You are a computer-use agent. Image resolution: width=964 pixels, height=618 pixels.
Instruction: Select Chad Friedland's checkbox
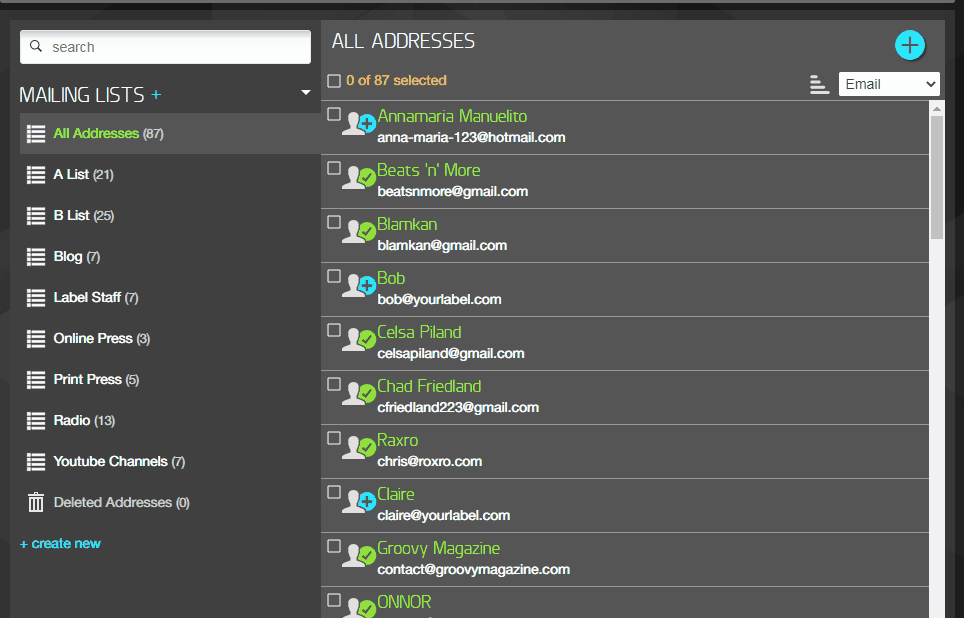(334, 384)
